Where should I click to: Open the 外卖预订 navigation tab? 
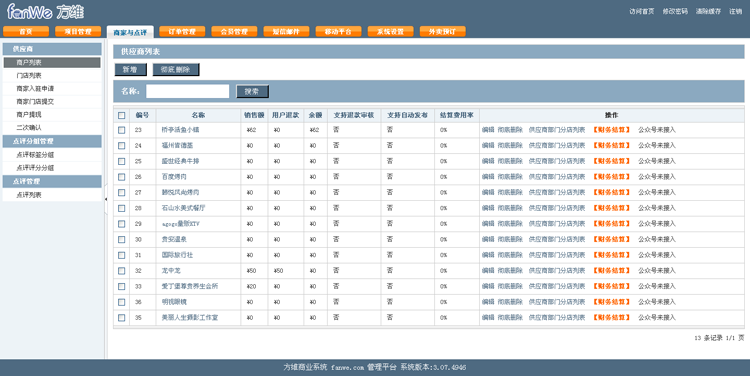pyautogui.click(x=443, y=32)
